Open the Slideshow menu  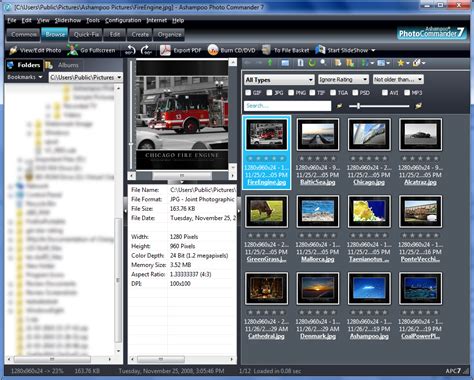coord(68,20)
